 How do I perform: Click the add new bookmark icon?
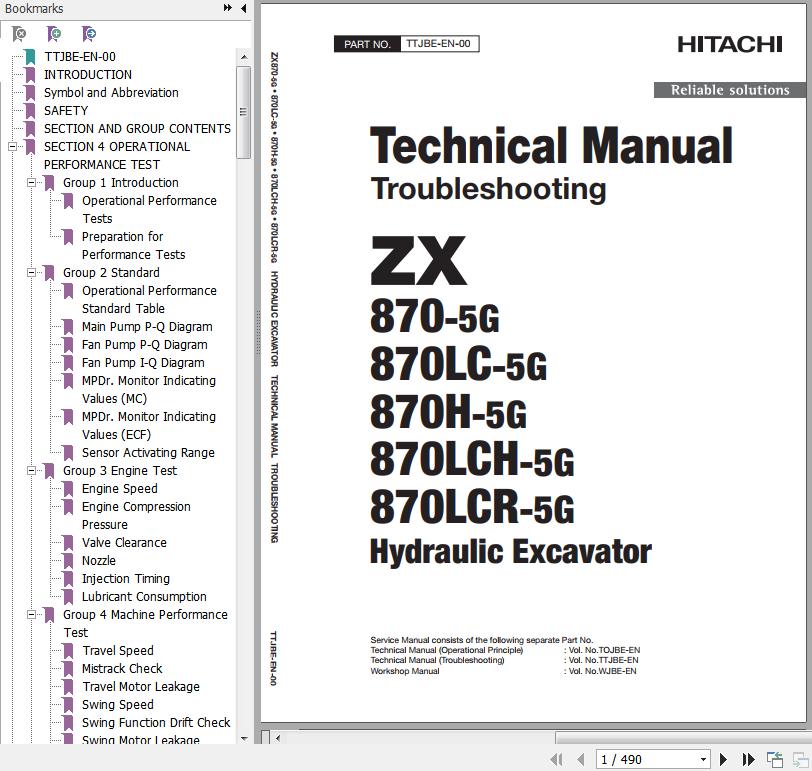click(54, 34)
